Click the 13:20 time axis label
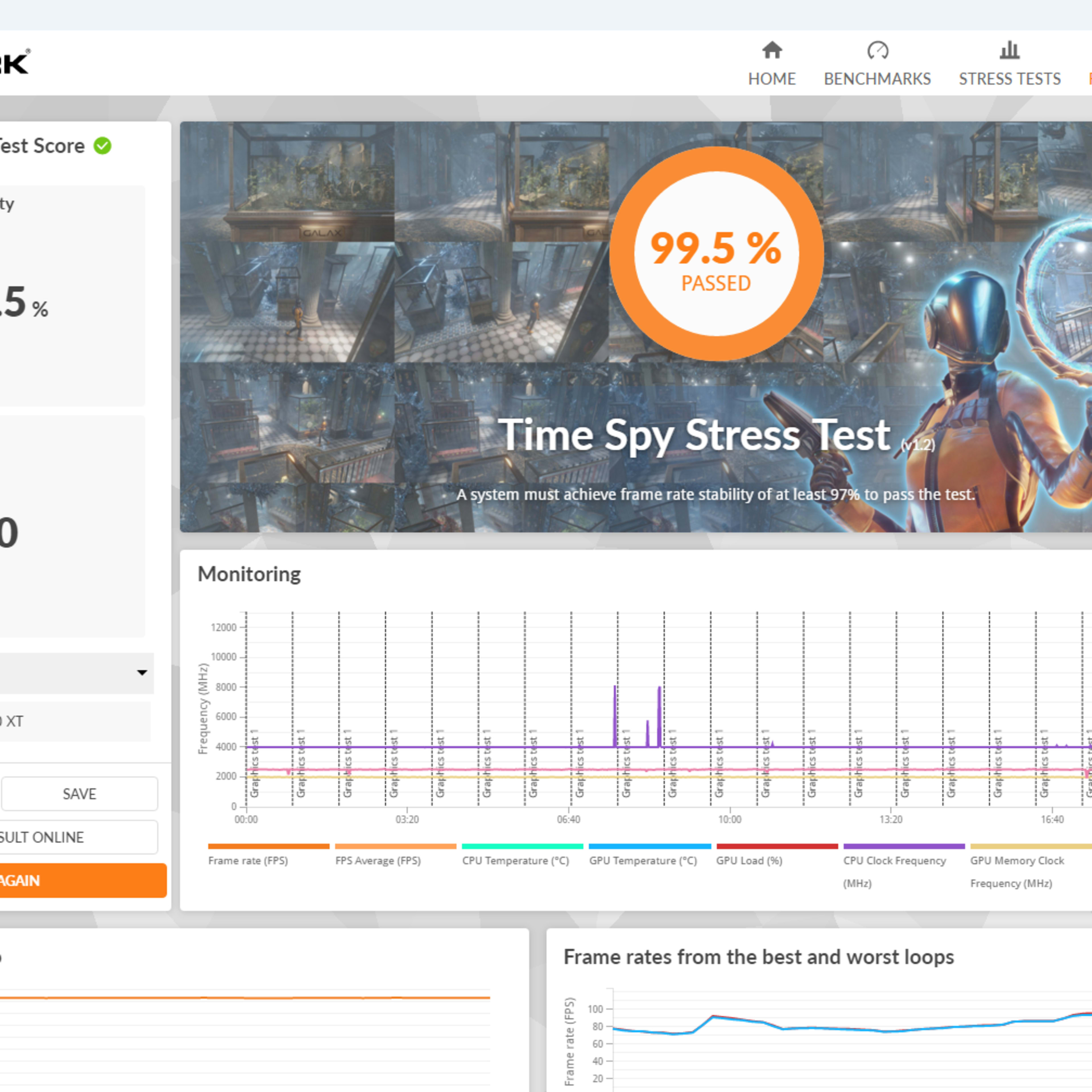 891,819
